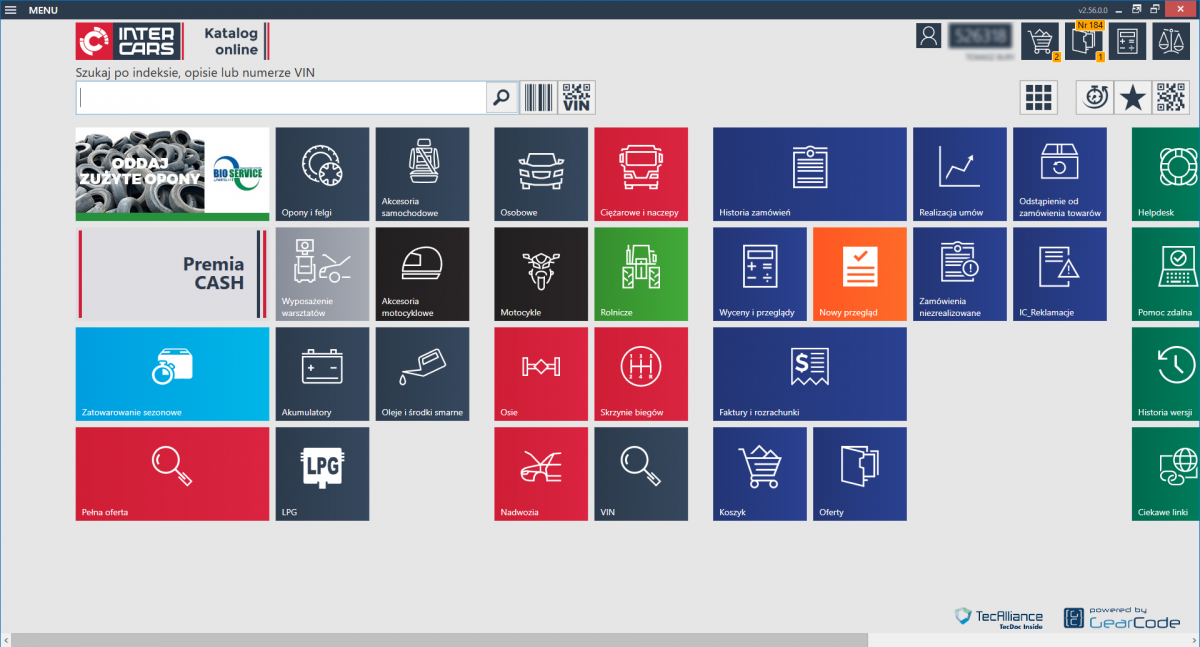Click the calculator icon in header

(1128, 41)
